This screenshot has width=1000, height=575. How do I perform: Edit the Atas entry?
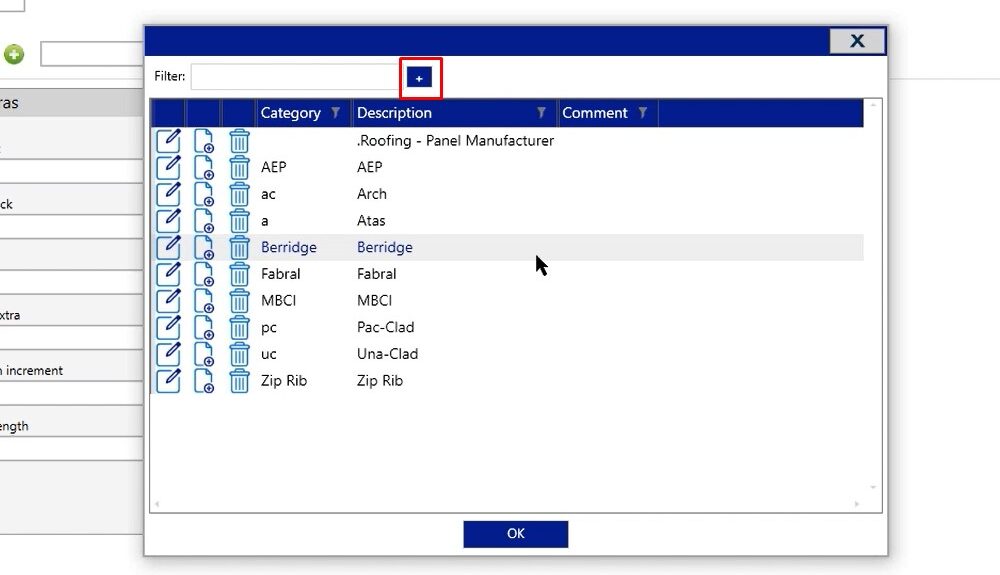tap(168, 221)
